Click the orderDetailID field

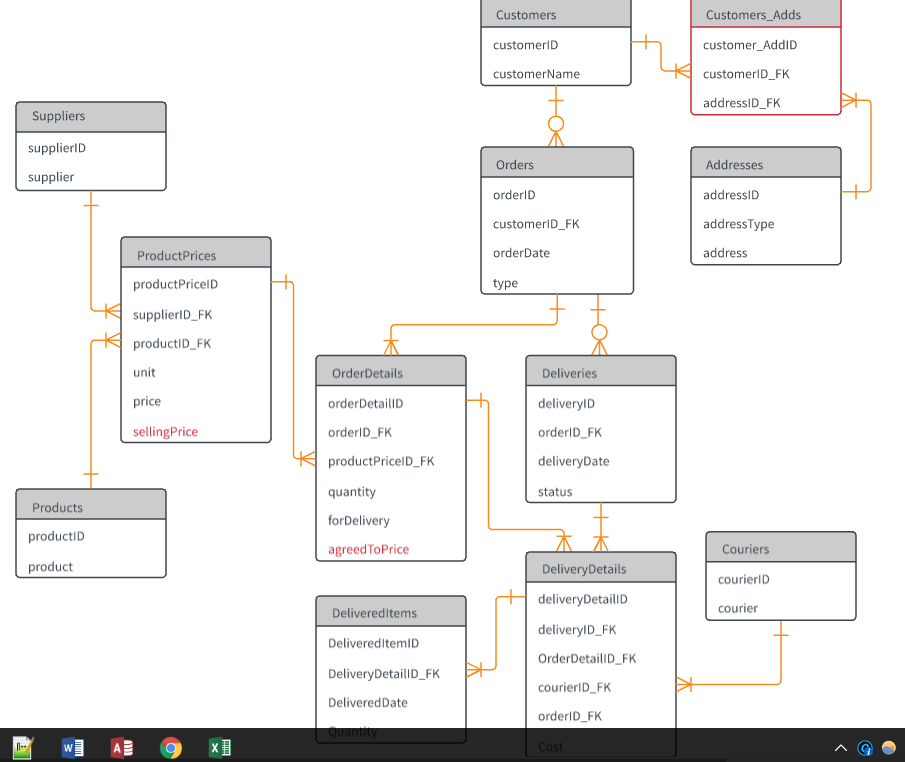[365, 404]
